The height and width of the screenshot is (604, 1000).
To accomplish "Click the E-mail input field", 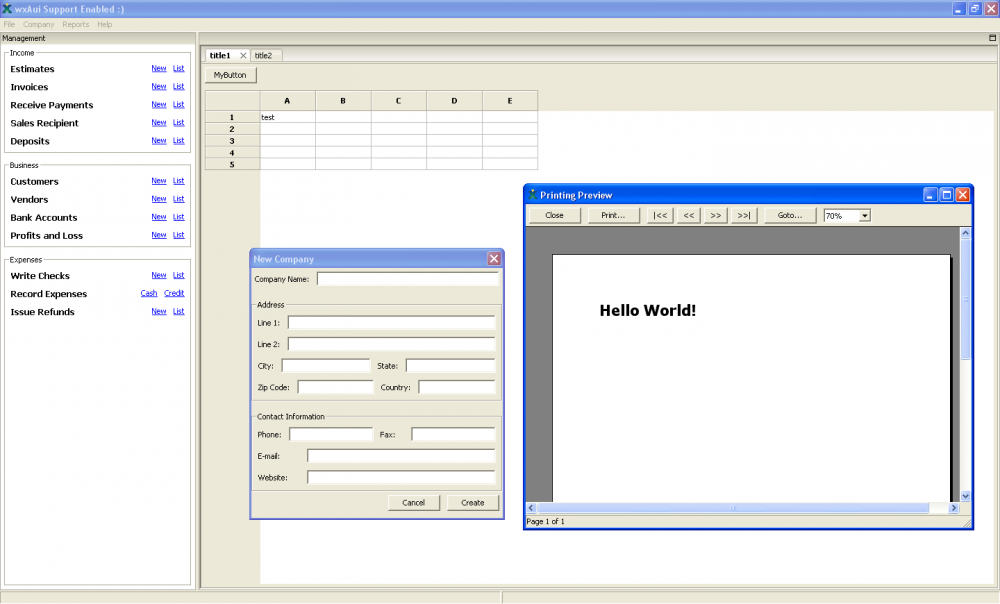I will tap(401, 456).
